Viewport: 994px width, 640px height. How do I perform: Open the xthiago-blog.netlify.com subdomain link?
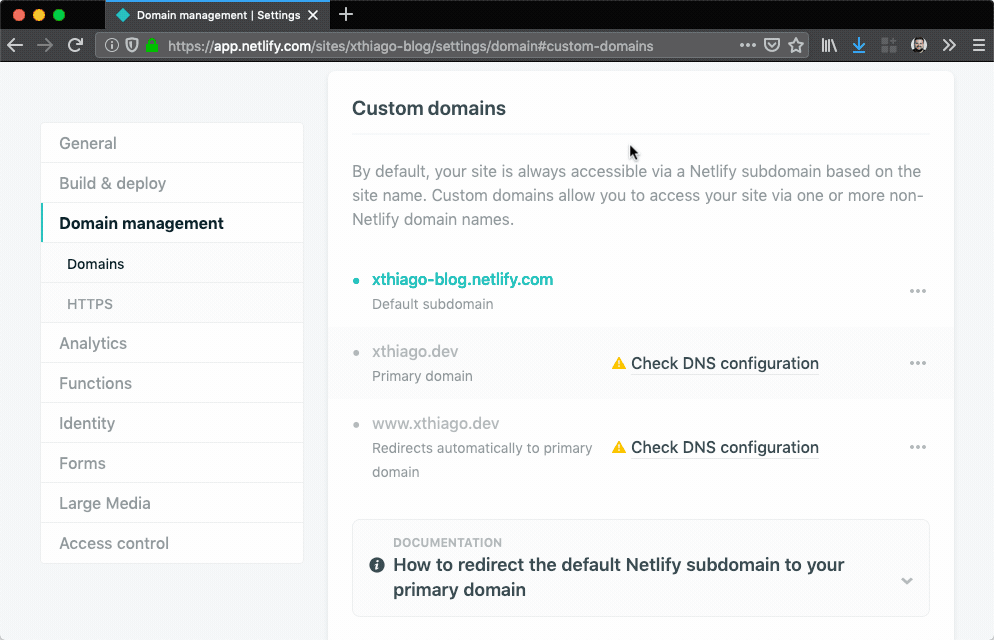click(462, 279)
